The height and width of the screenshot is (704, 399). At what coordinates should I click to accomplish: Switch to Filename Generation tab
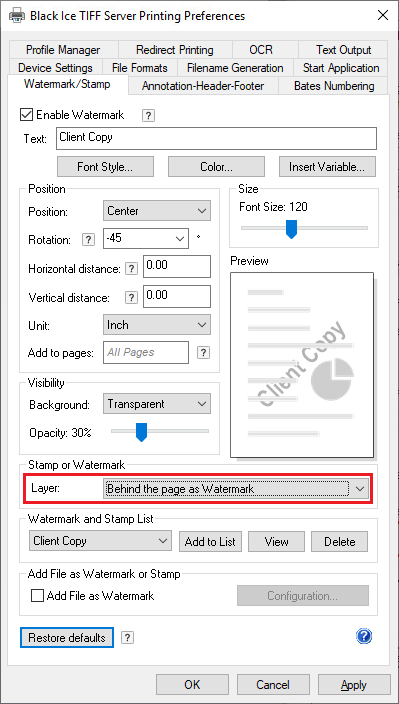(235, 68)
